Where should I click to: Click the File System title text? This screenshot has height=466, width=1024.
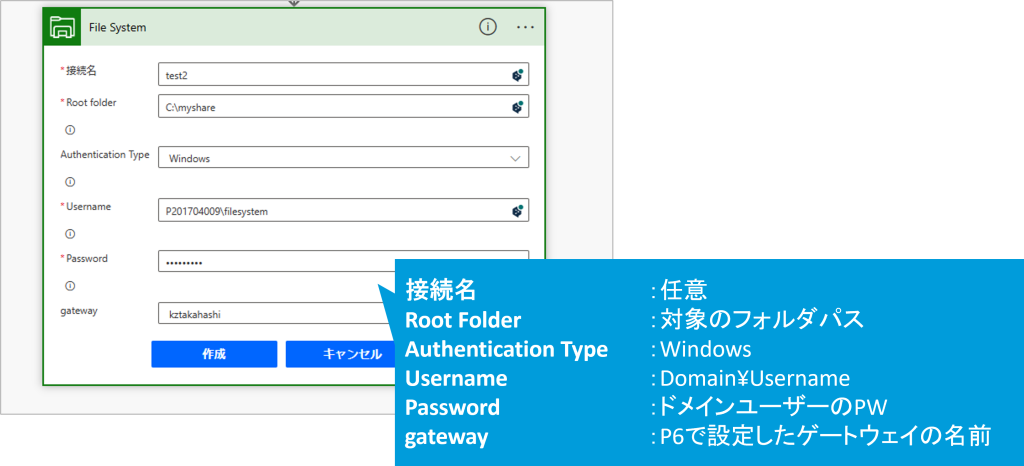(x=118, y=27)
